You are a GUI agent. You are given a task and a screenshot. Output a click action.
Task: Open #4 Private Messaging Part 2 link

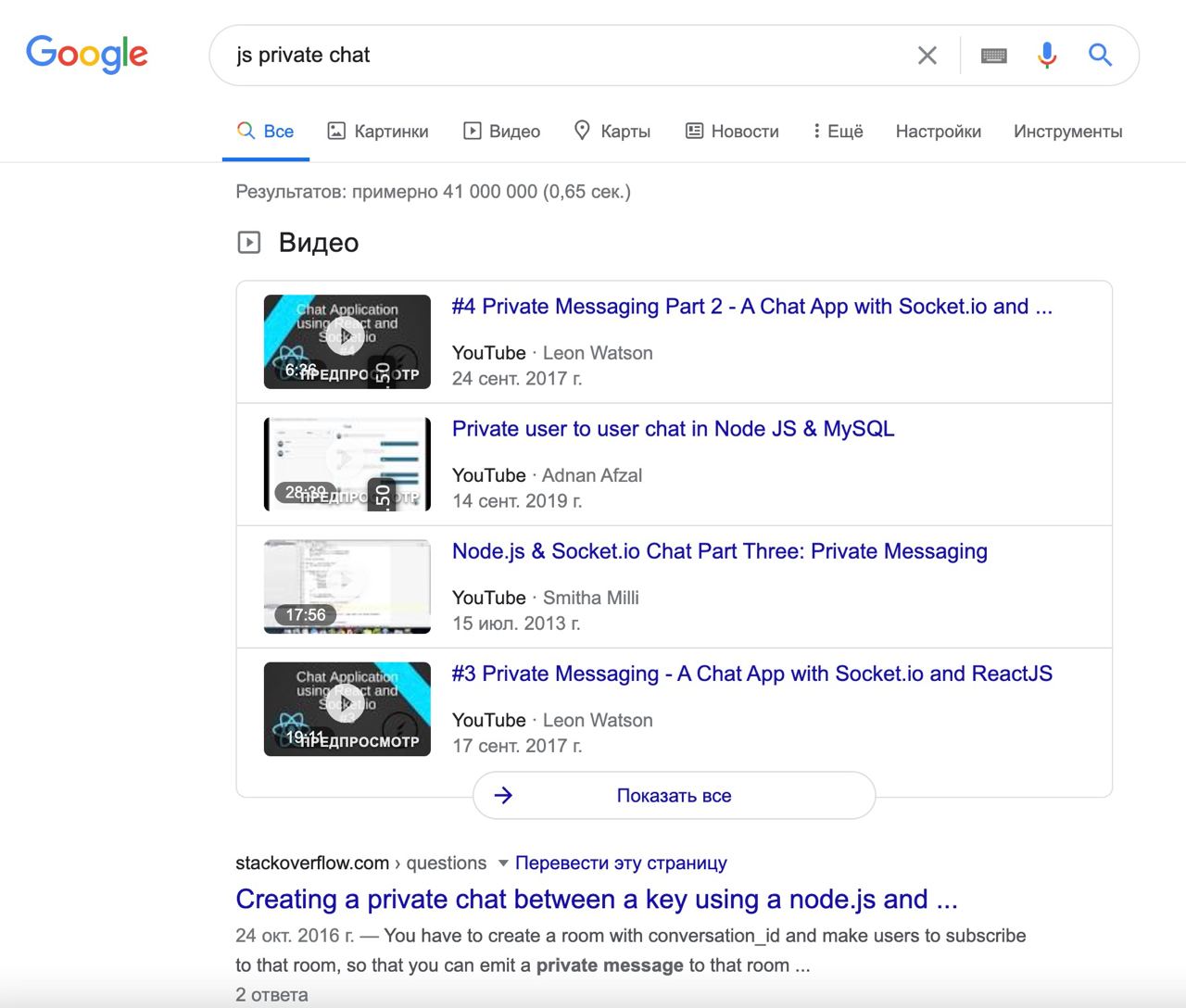751,307
